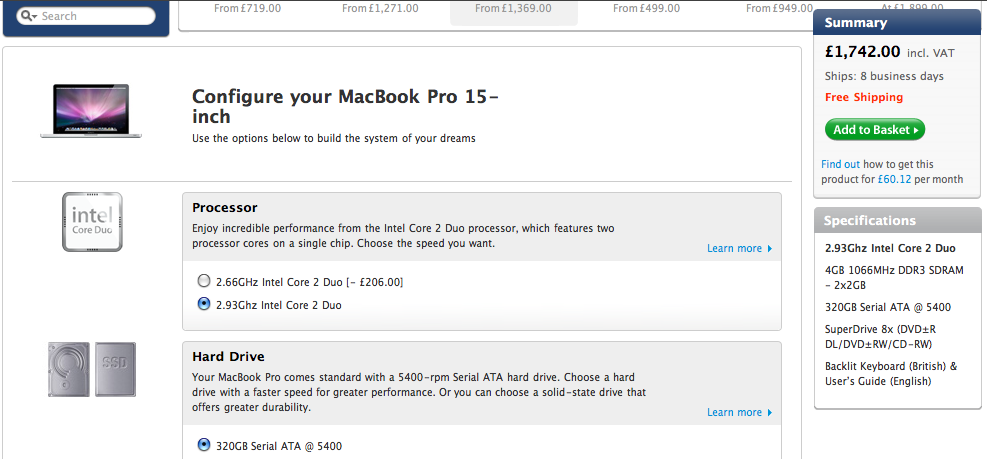Open Processor Learn more link
Screen dimensions: 987x459
(734, 248)
